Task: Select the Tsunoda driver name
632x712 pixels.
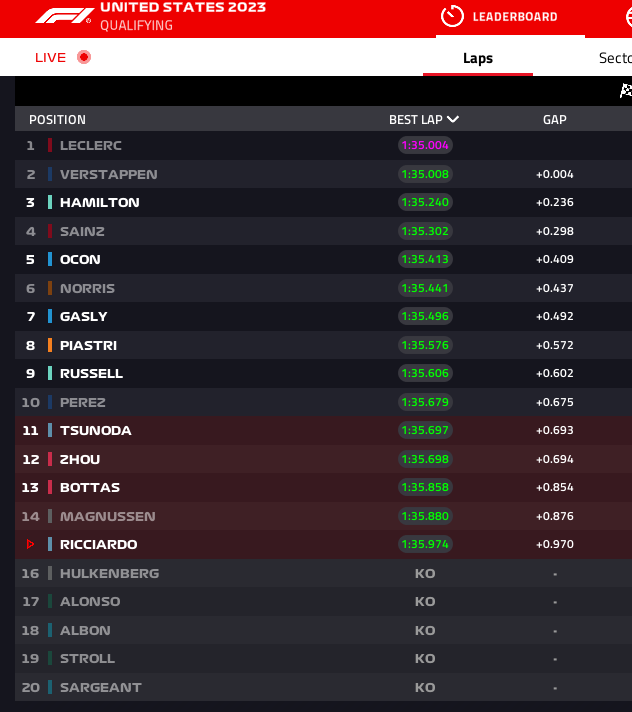Action: [96, 431]
